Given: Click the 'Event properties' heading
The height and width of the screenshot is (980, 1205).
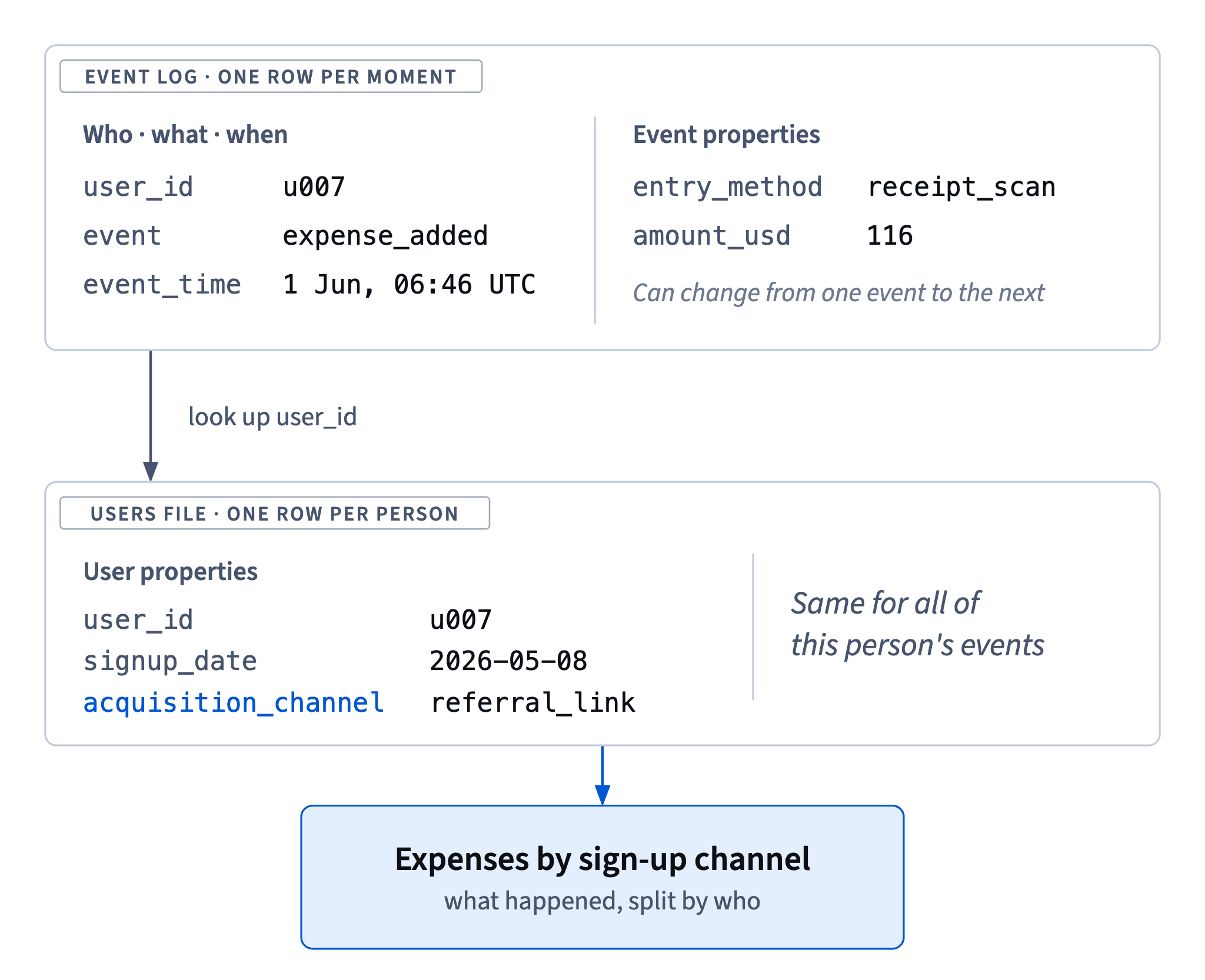Looking at the screenshot, I should [x=726, y=135].
